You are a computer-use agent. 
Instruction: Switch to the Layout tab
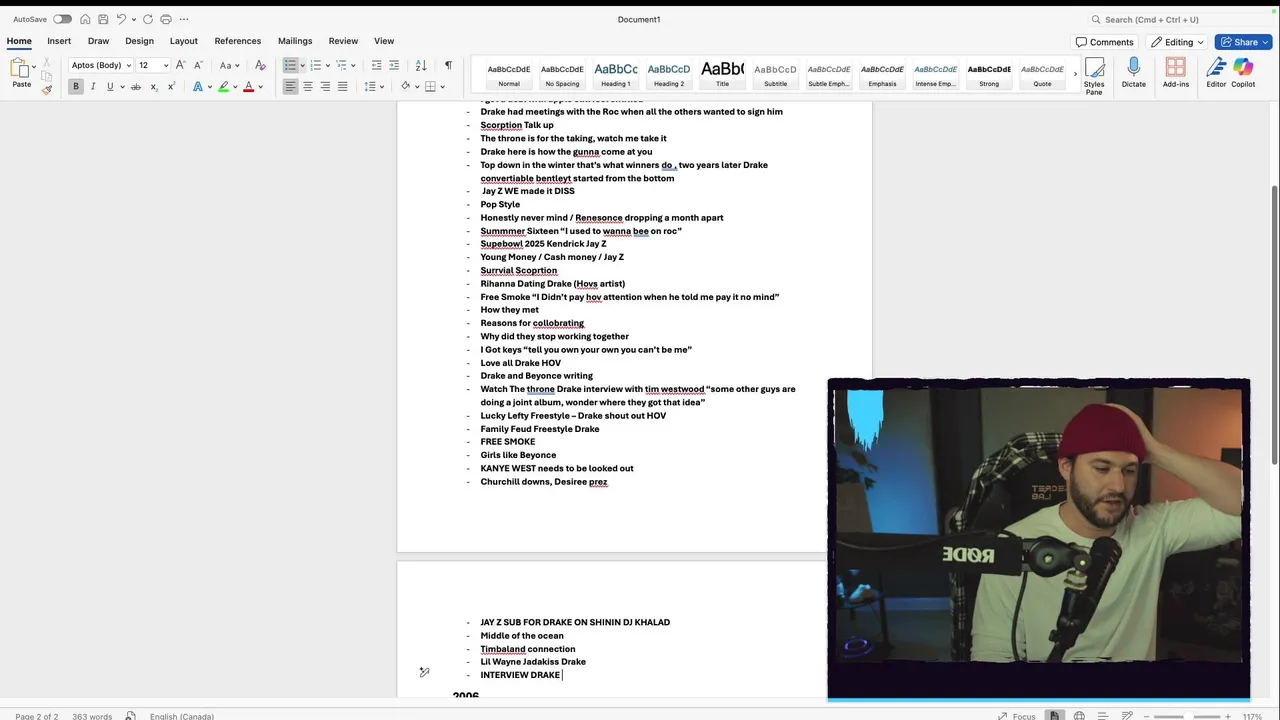[x=184, y=41]
